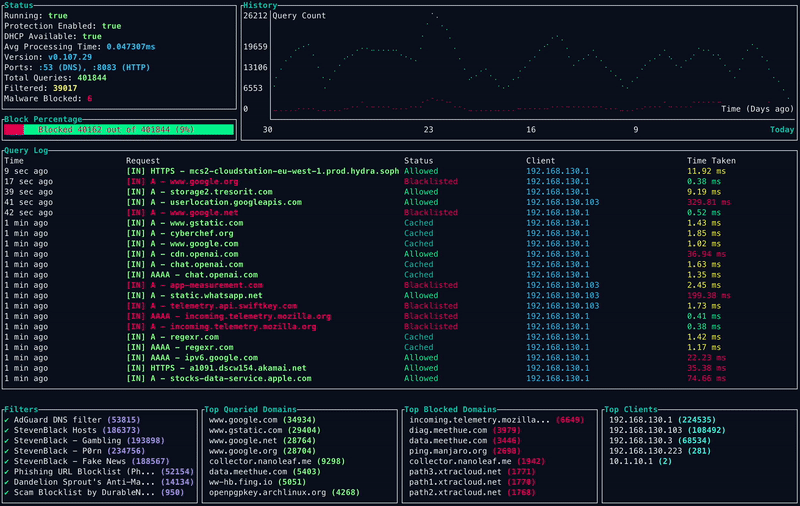
Task: Select the blacklisted app-measurement.com request
Action: pyautogui.click(x=400, y=285)
